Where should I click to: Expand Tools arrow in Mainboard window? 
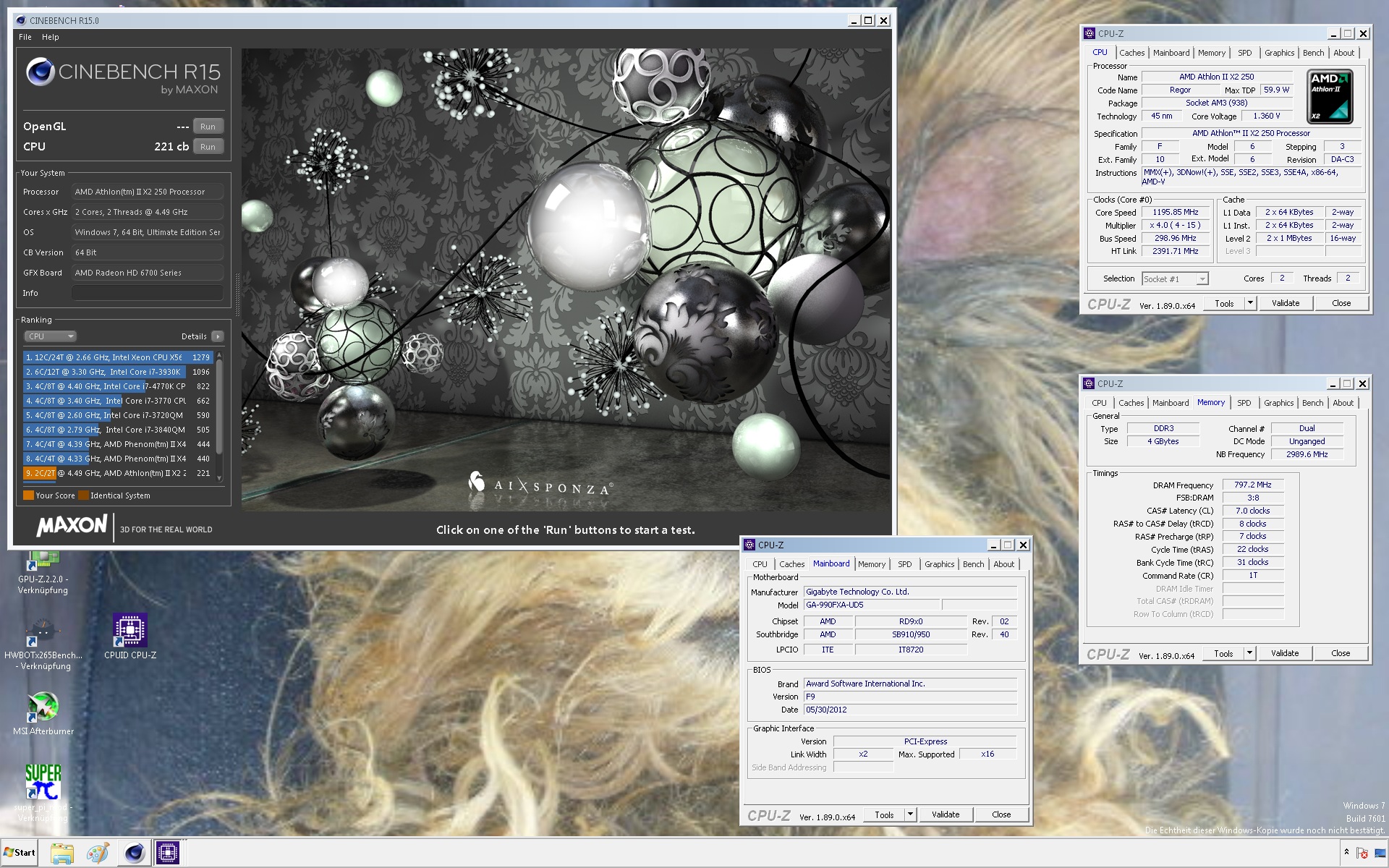910,814
